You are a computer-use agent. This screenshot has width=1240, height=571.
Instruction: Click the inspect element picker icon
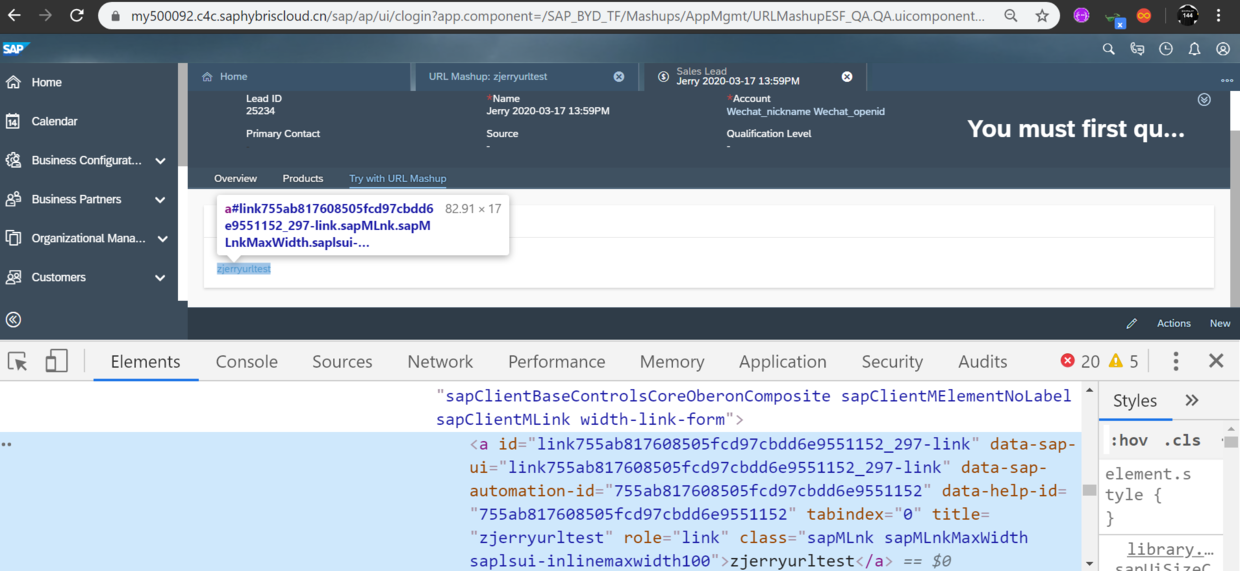coord(18,361)
